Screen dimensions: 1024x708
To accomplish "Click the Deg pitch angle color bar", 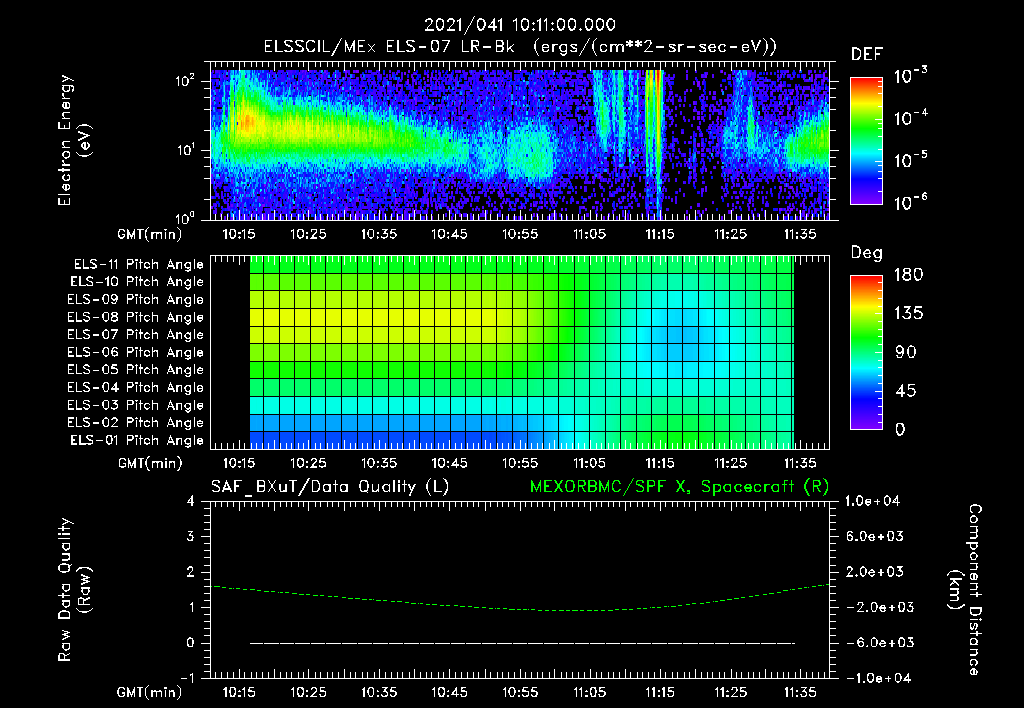I will click(x=866, y=353).
